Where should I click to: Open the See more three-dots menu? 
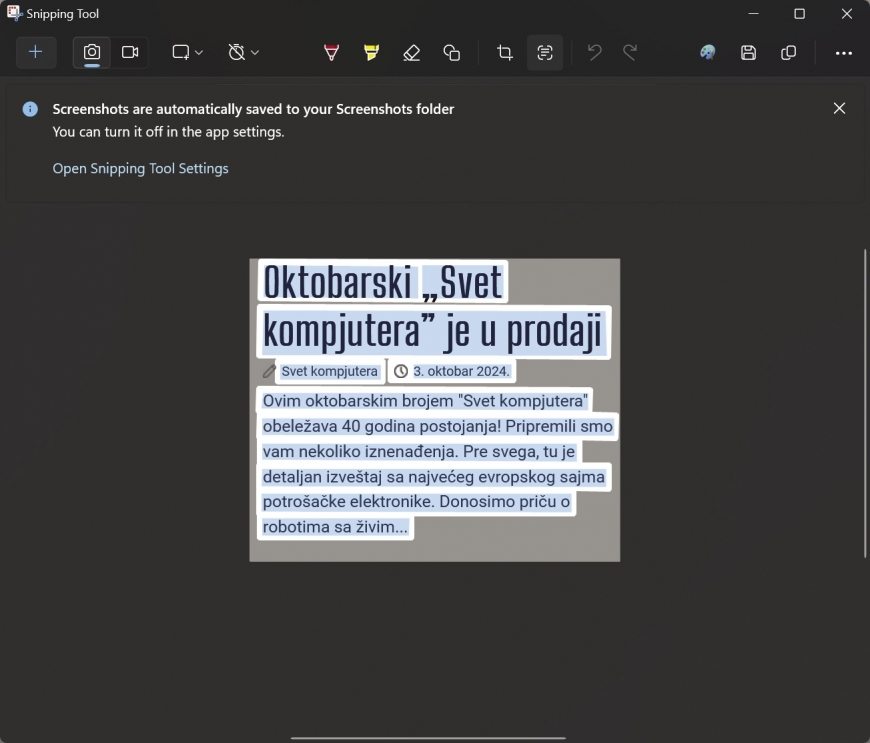click(x=843, y=53)
